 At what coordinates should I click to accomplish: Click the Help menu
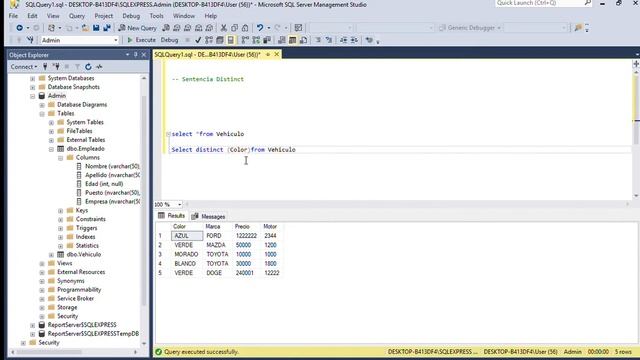(x=211, y=16)
